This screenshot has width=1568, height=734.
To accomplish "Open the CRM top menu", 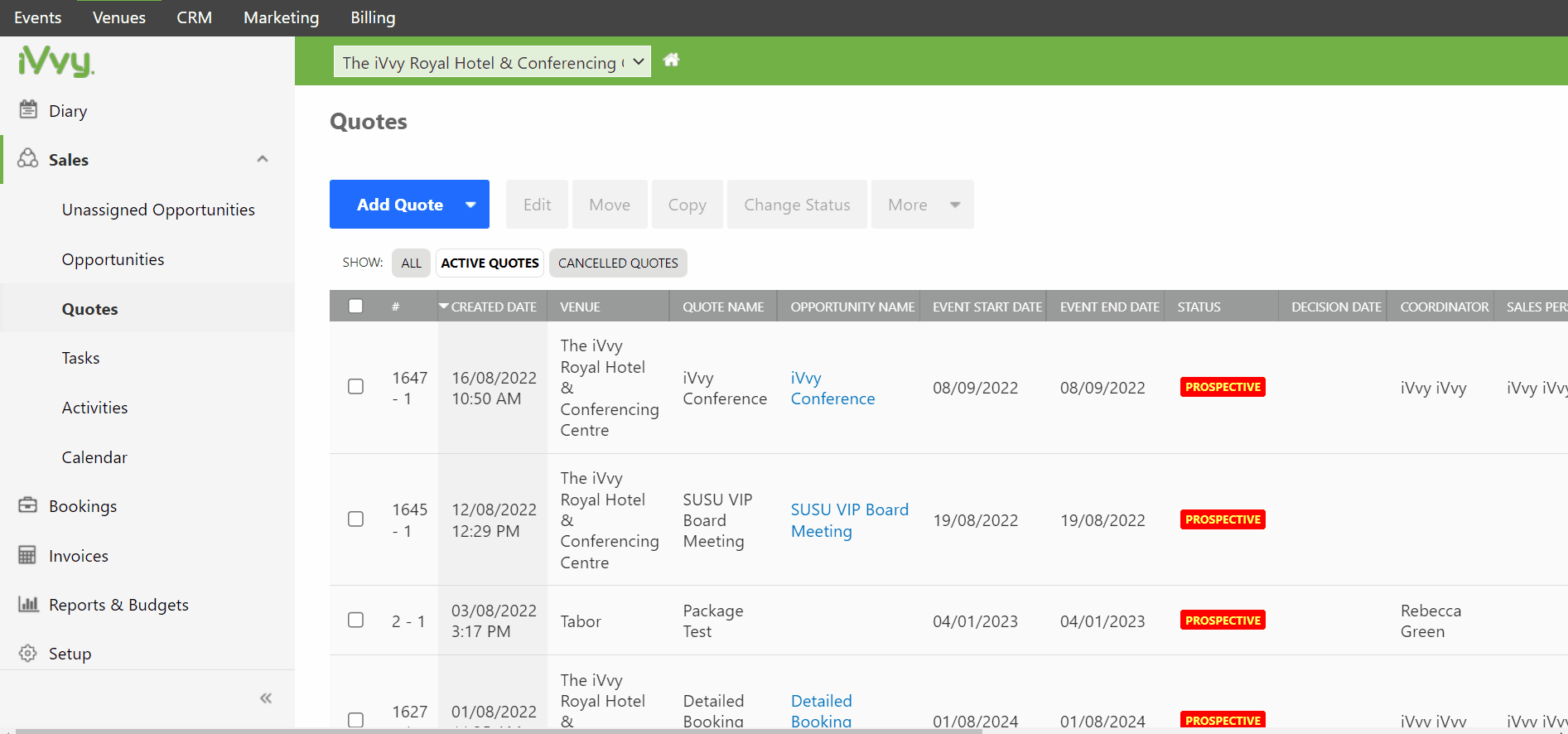I will coord(194,17).
